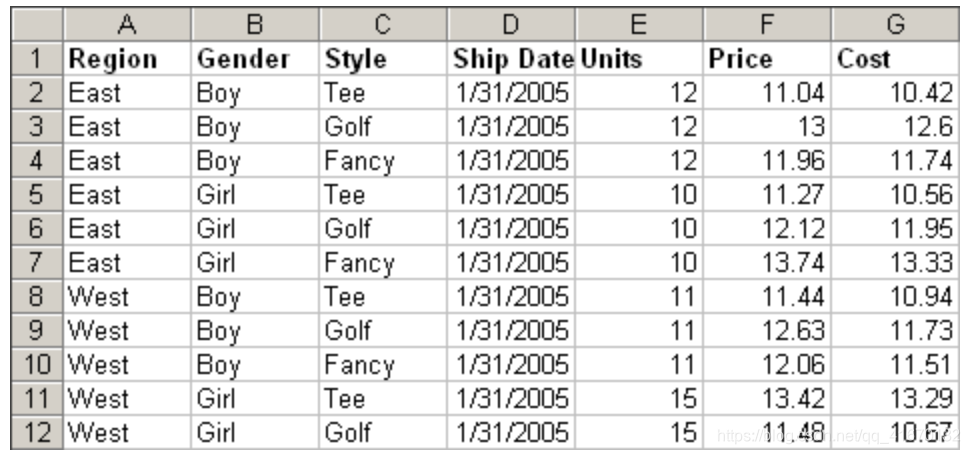This screenshot has width=970, height=454.
Task: Select column D header
Action: tap(510, 24)
